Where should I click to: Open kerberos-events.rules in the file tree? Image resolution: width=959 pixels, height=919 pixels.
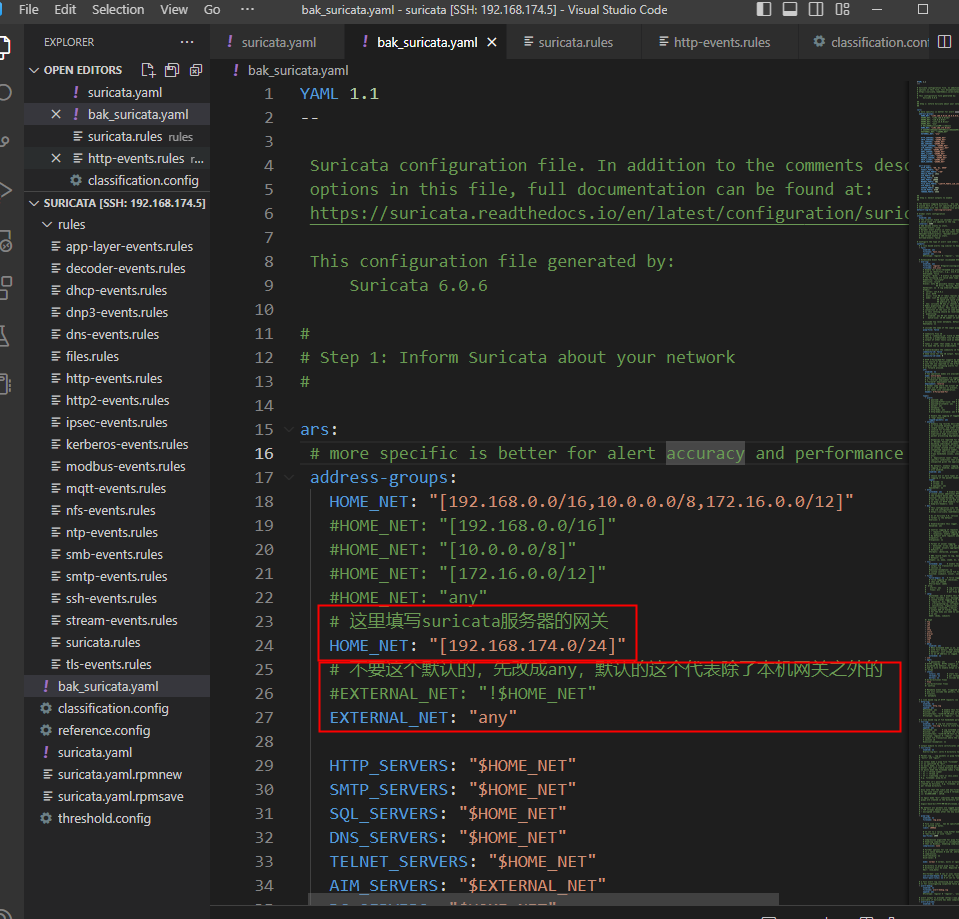point(127,445)
